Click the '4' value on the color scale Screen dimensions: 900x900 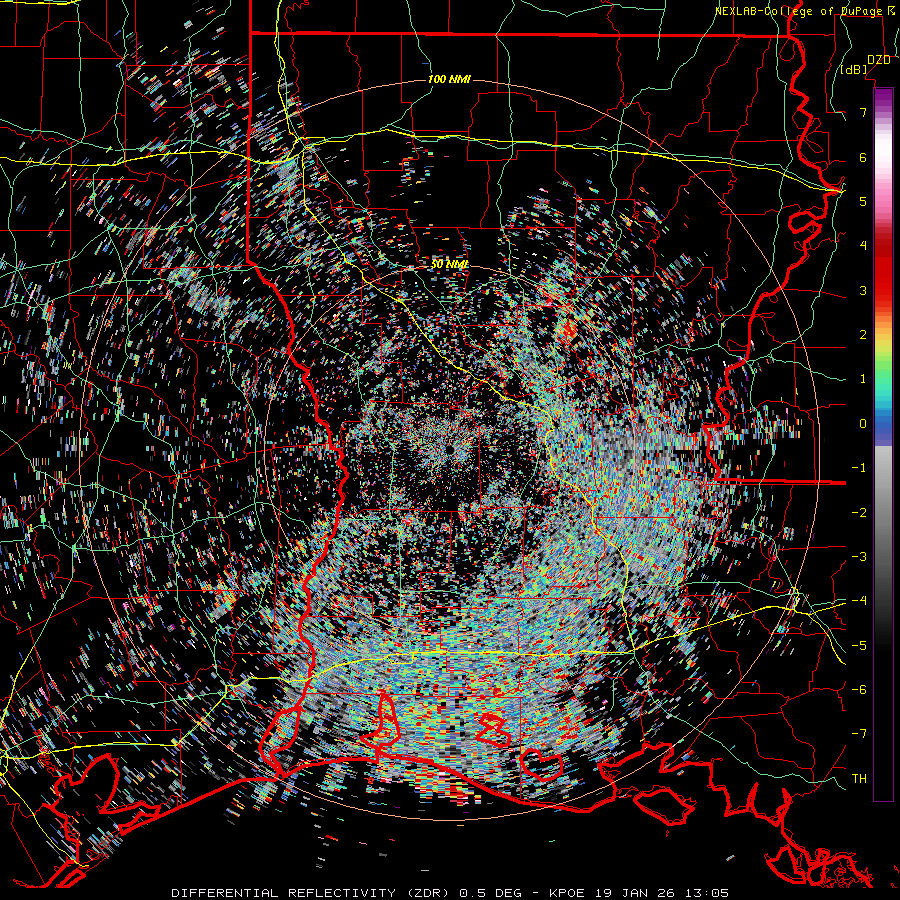[x=863, y=246]
